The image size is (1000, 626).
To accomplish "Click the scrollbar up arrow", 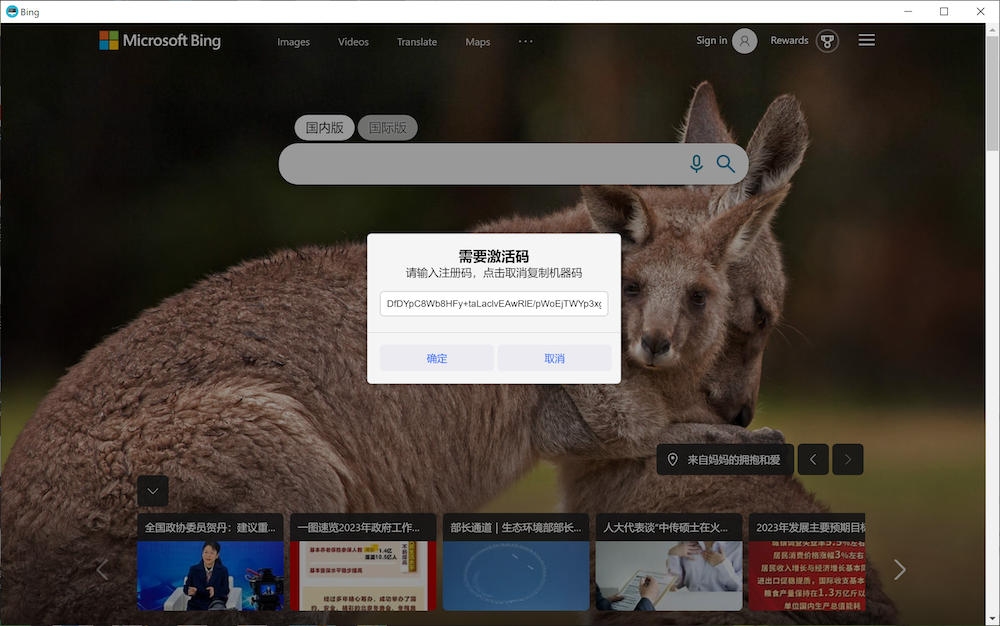I will 992,29.
